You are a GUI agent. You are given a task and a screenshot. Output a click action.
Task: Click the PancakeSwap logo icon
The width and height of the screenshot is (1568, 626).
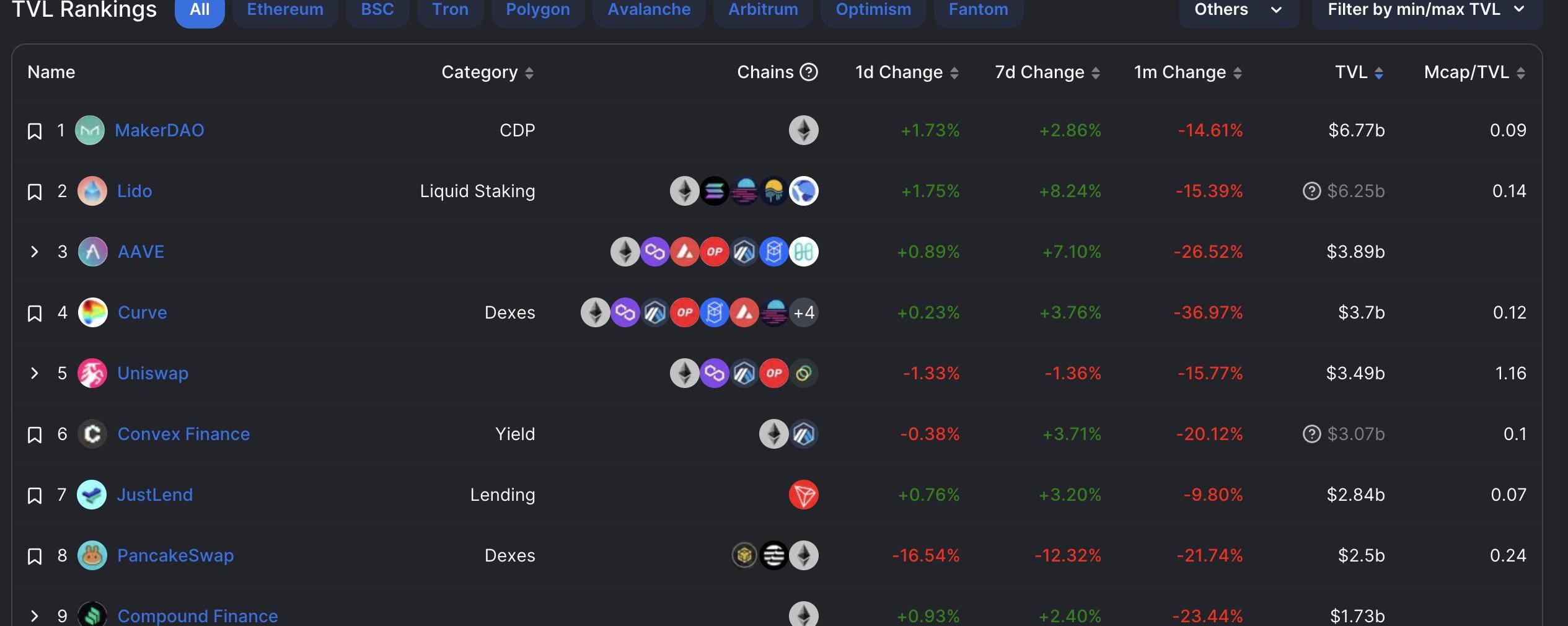(92, 555)
